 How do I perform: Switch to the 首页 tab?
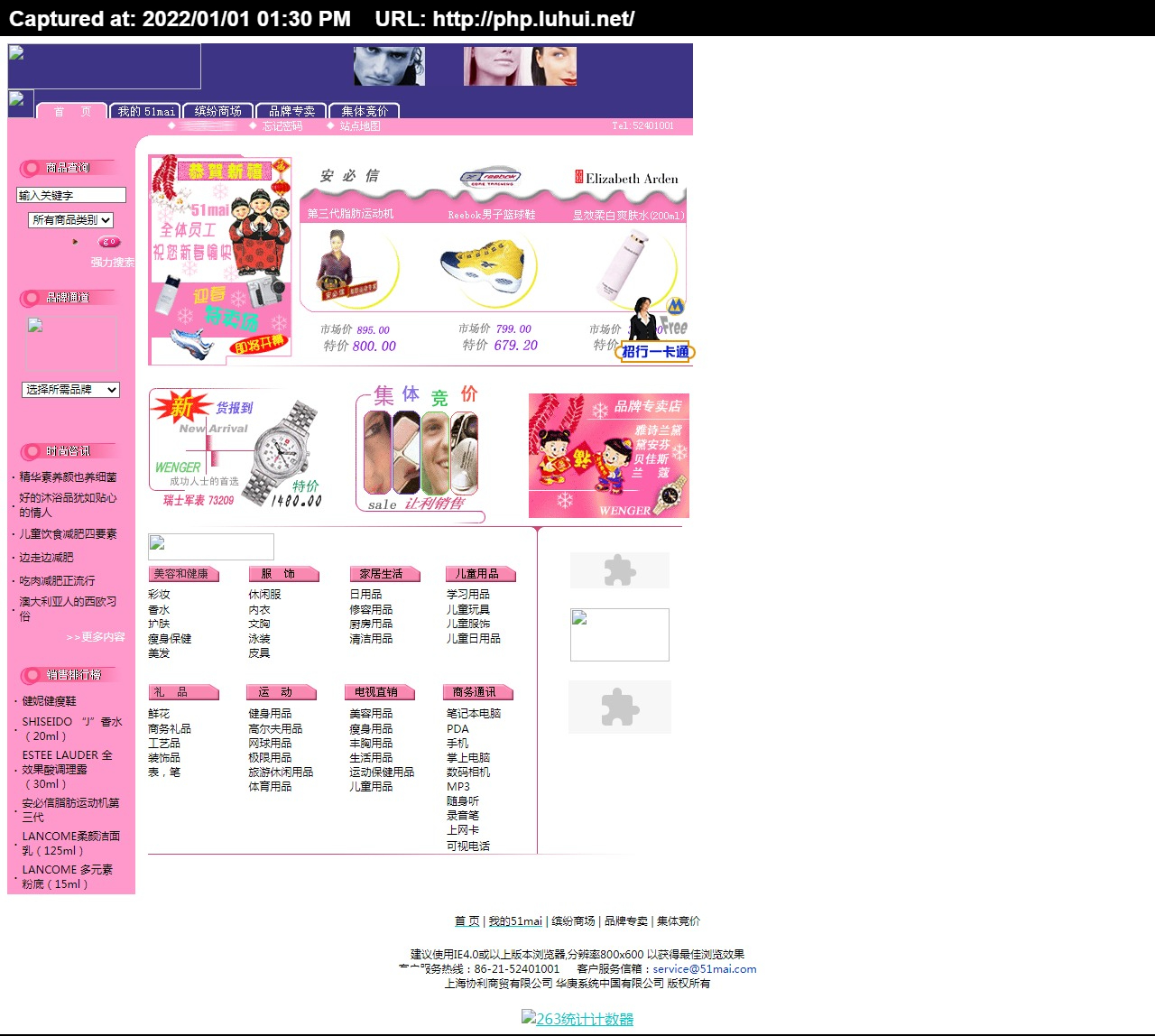(72, 111)
